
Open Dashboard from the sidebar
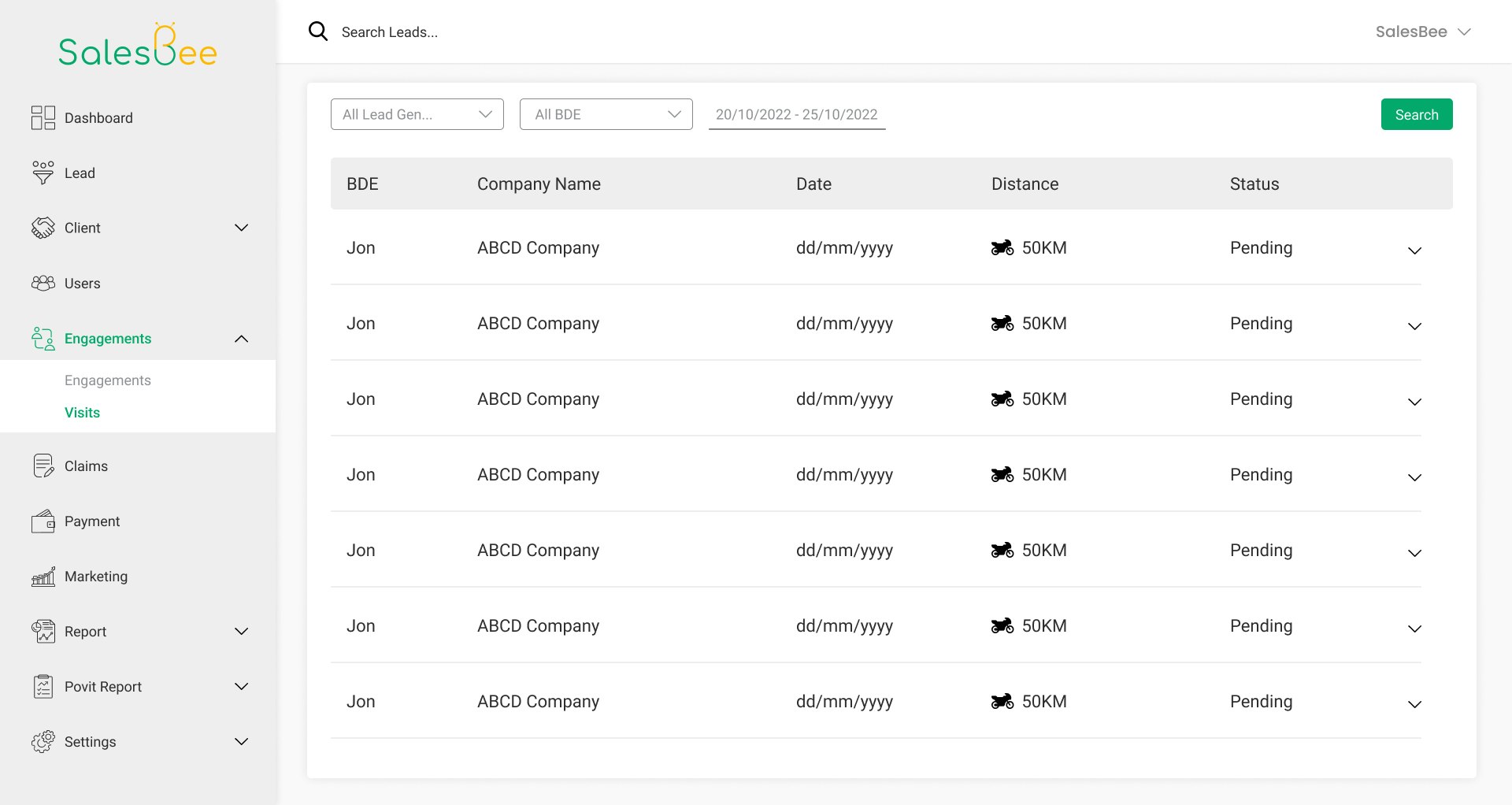98,118
